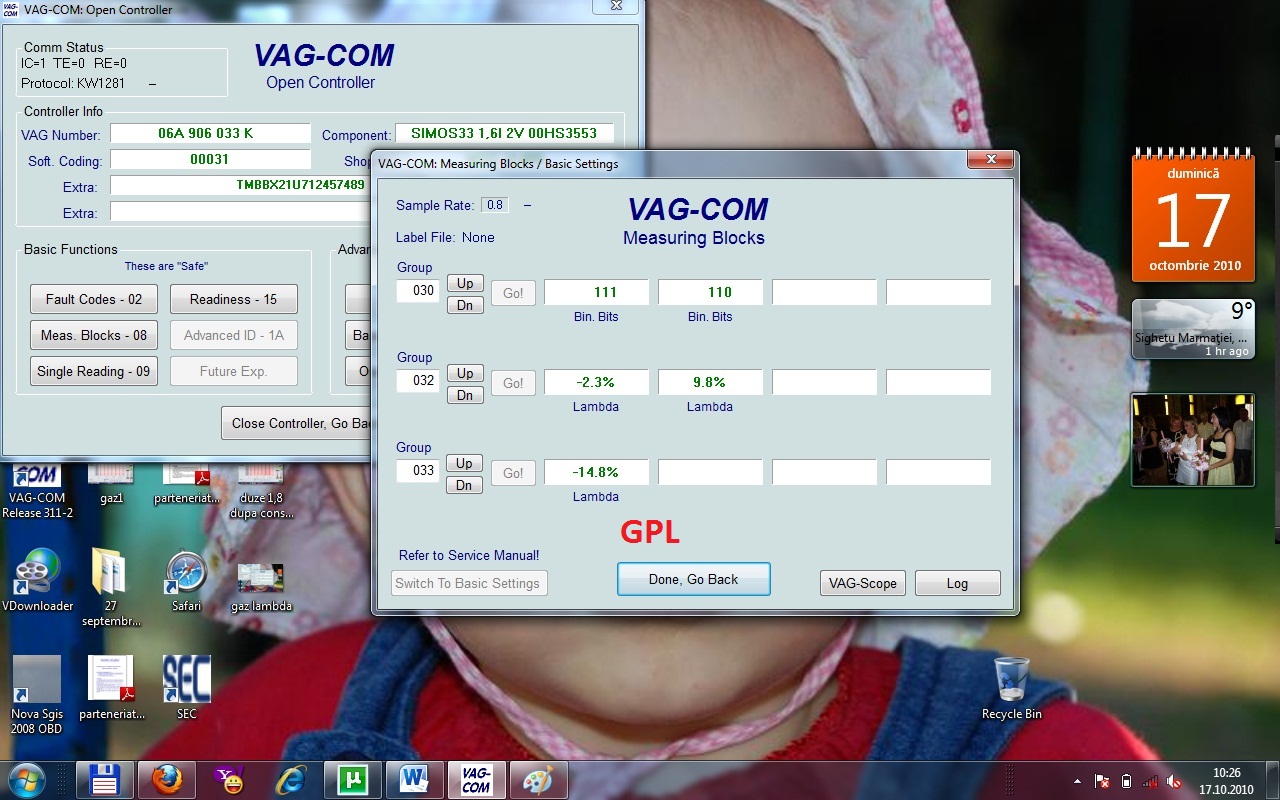
Task: Open the Sighetu Marmatiei weather gadget
Action: pyautogui.click(x=1193, y=329)
